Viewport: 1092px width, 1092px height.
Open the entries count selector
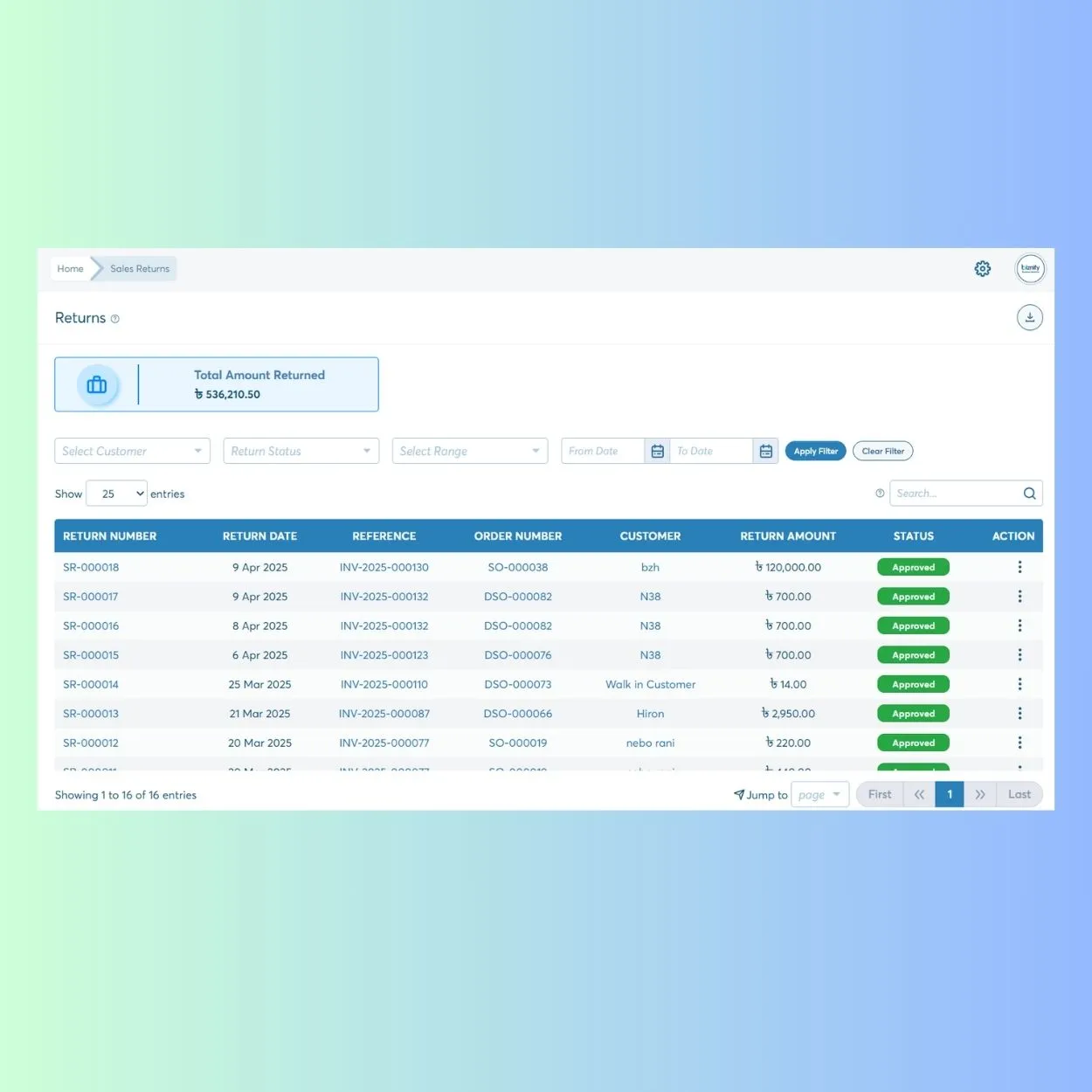[115, 493]
